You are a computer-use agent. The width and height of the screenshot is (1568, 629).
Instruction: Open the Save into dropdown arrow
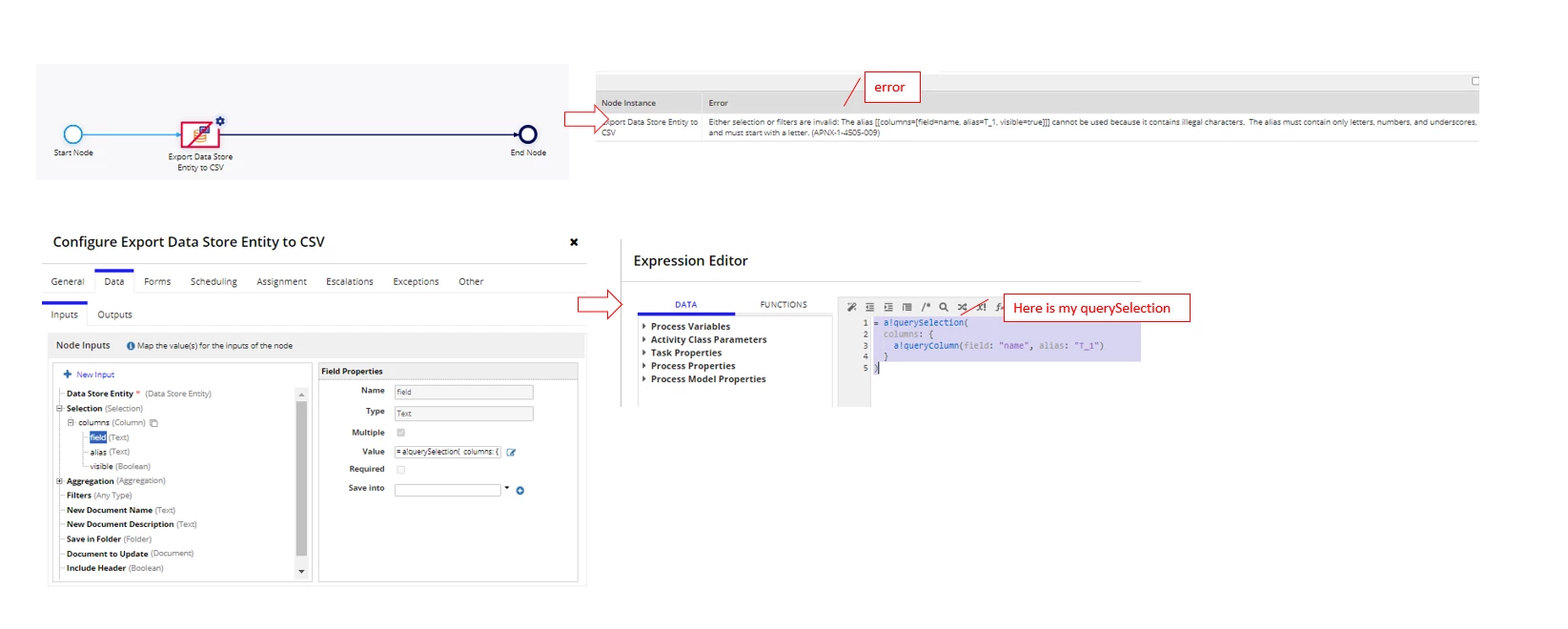507,488
